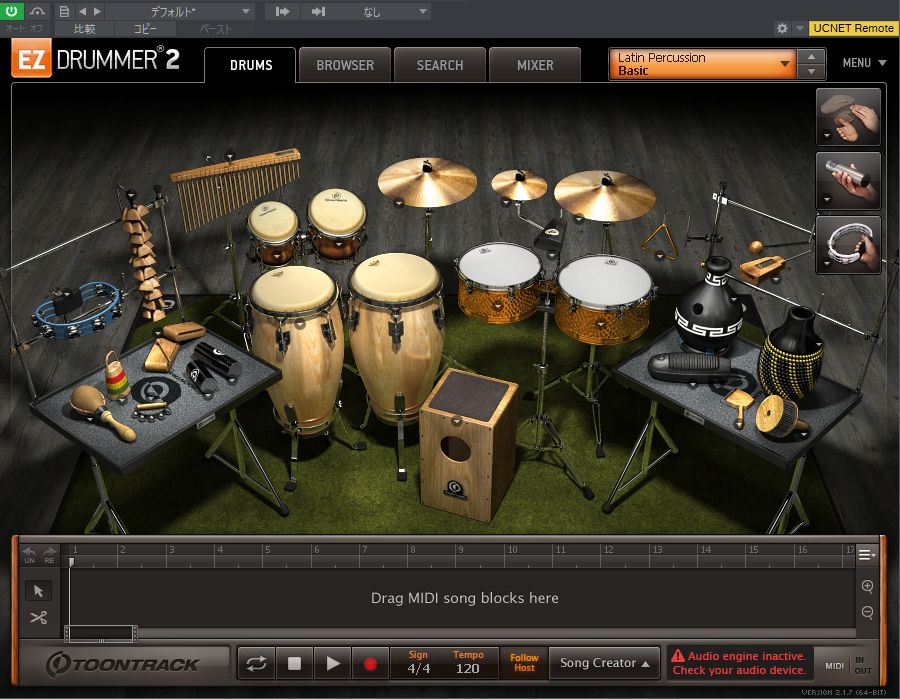Toggle the plugin power bypass button
The height and width of the screenshot is (699, 900).
(11, 10)
